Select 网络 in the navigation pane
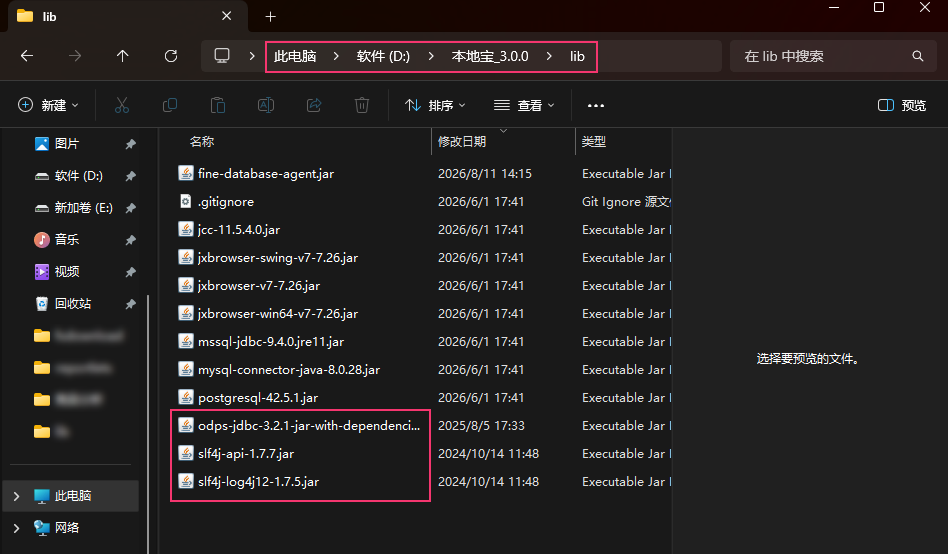Viewport: 948px width, 554px height. (67, 528)
